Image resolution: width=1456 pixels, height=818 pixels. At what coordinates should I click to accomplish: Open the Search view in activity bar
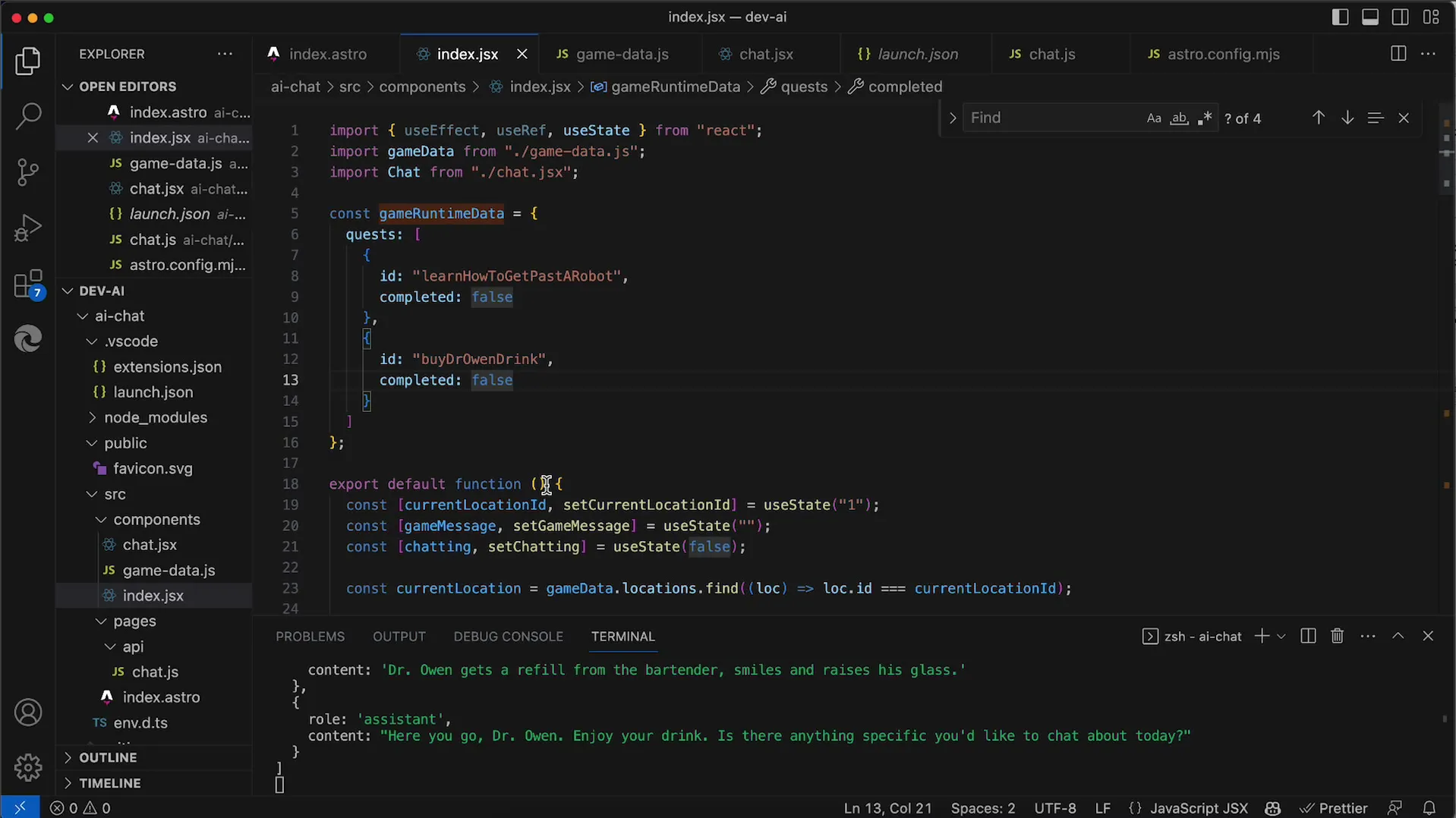pos(28,117)
